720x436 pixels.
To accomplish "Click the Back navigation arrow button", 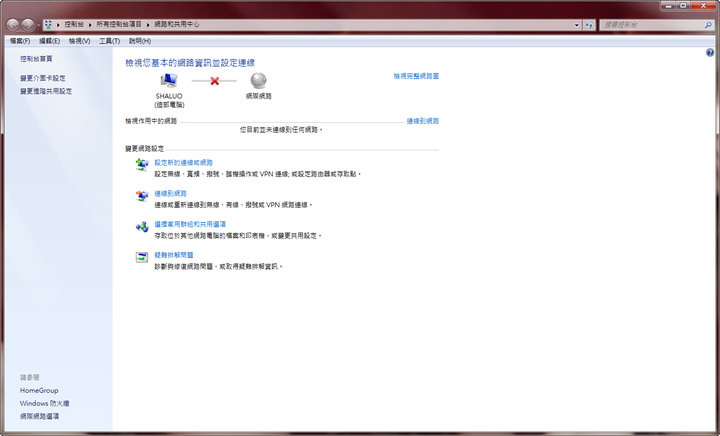I will coord(13,24).
